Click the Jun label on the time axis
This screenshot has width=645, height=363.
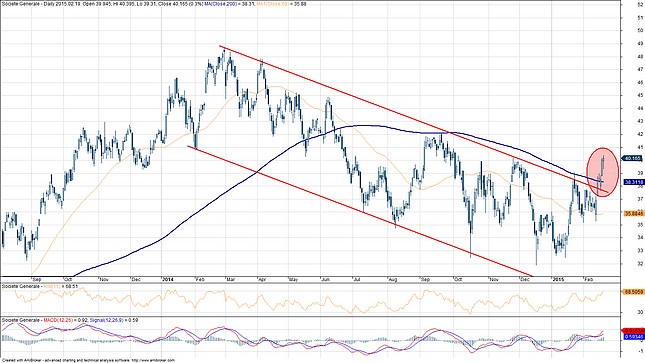[325, 280]
